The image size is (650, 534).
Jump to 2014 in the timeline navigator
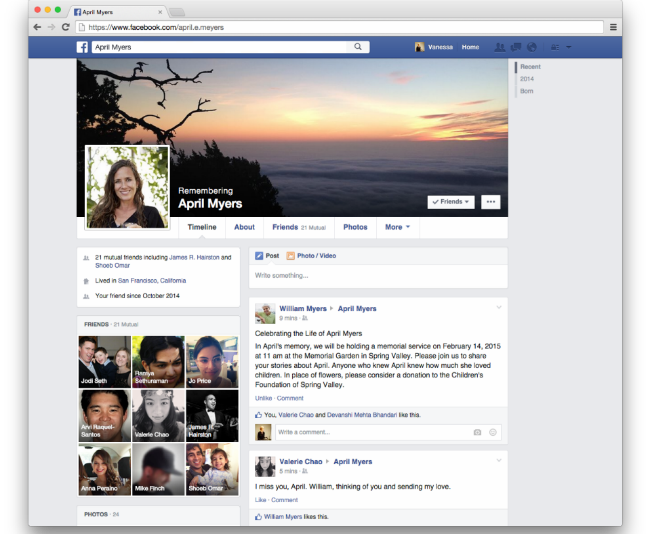pyautogui.click(x=527, y=78)
